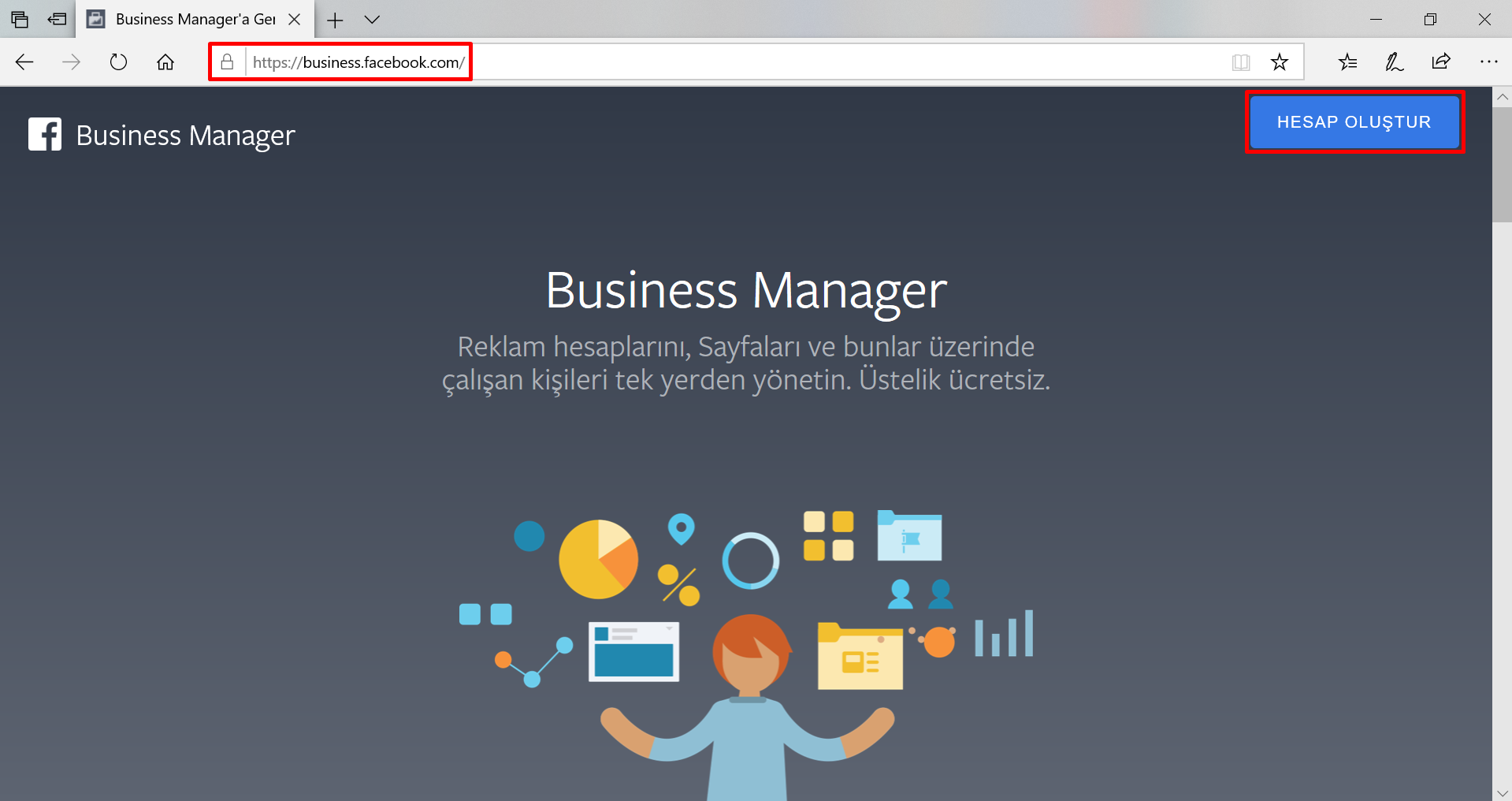The width and height of the screenshot is (1512, 801).
Task: Add page to favorites with the star icon
Action: tap(1280, 62)
